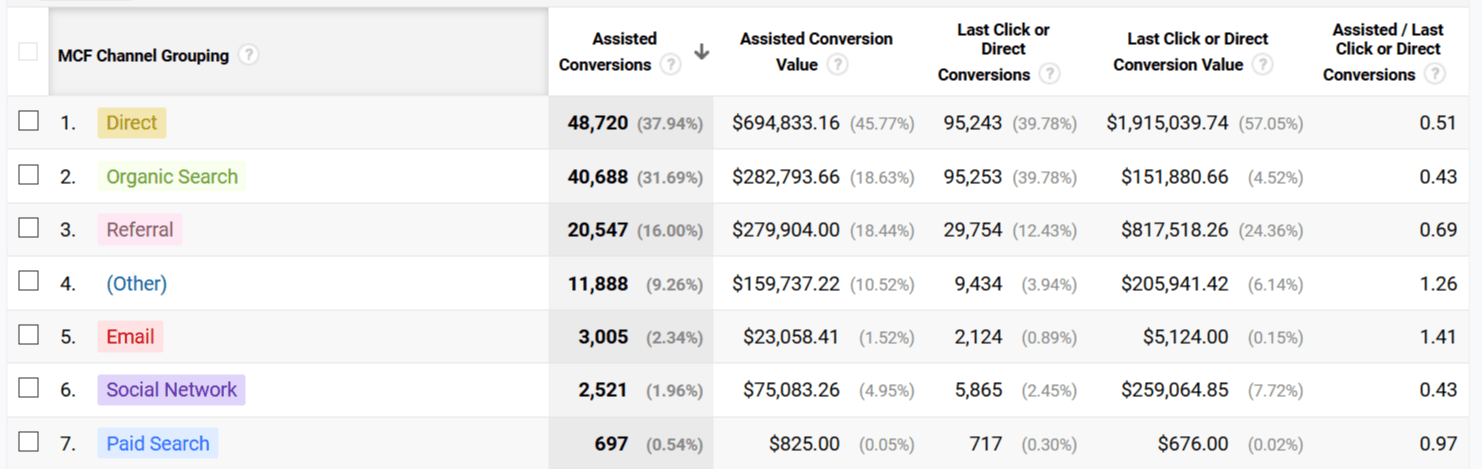Check the box for Organic Search row
The height and width of the screenshot is (469, 1483).
point(29,175)
